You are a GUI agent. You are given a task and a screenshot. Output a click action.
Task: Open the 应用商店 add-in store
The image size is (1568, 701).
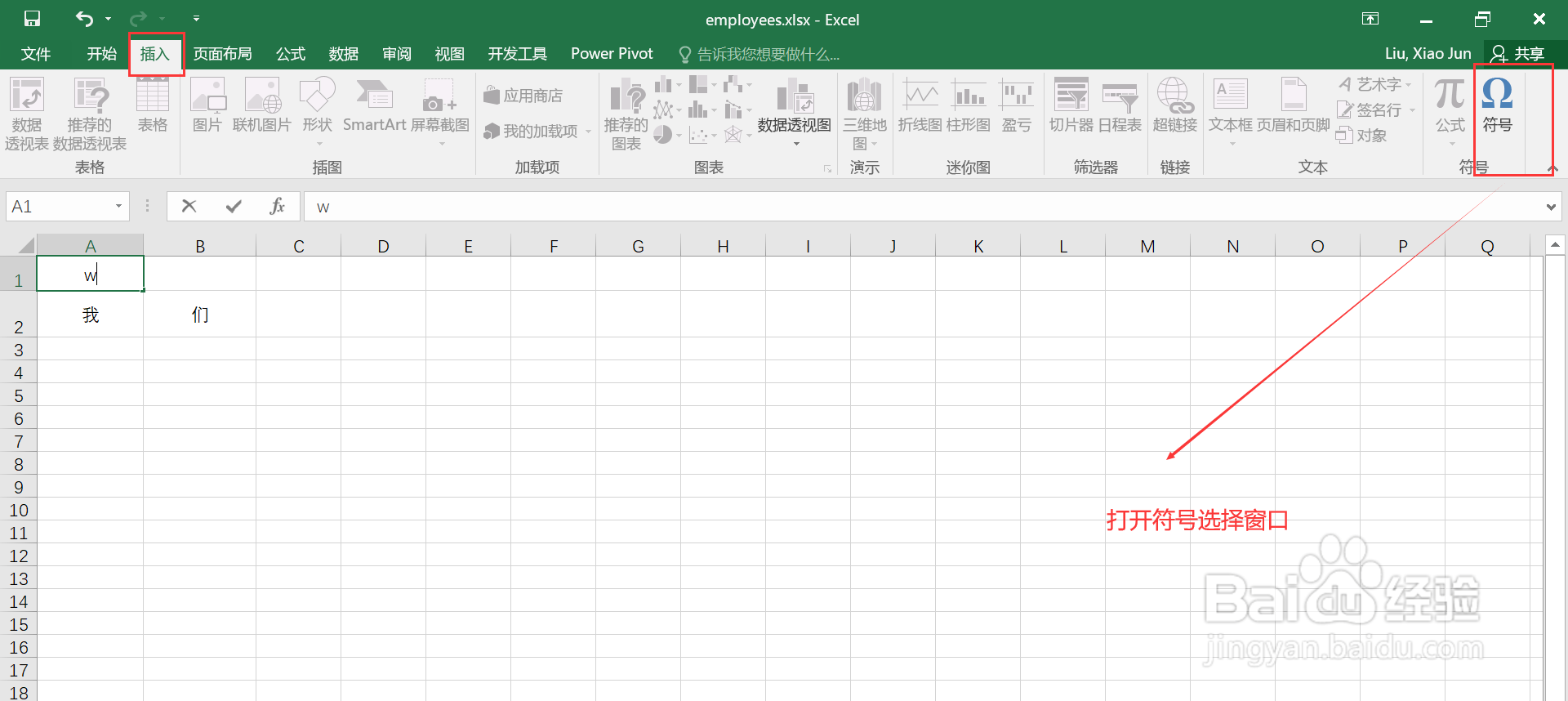tap(523, 96)
